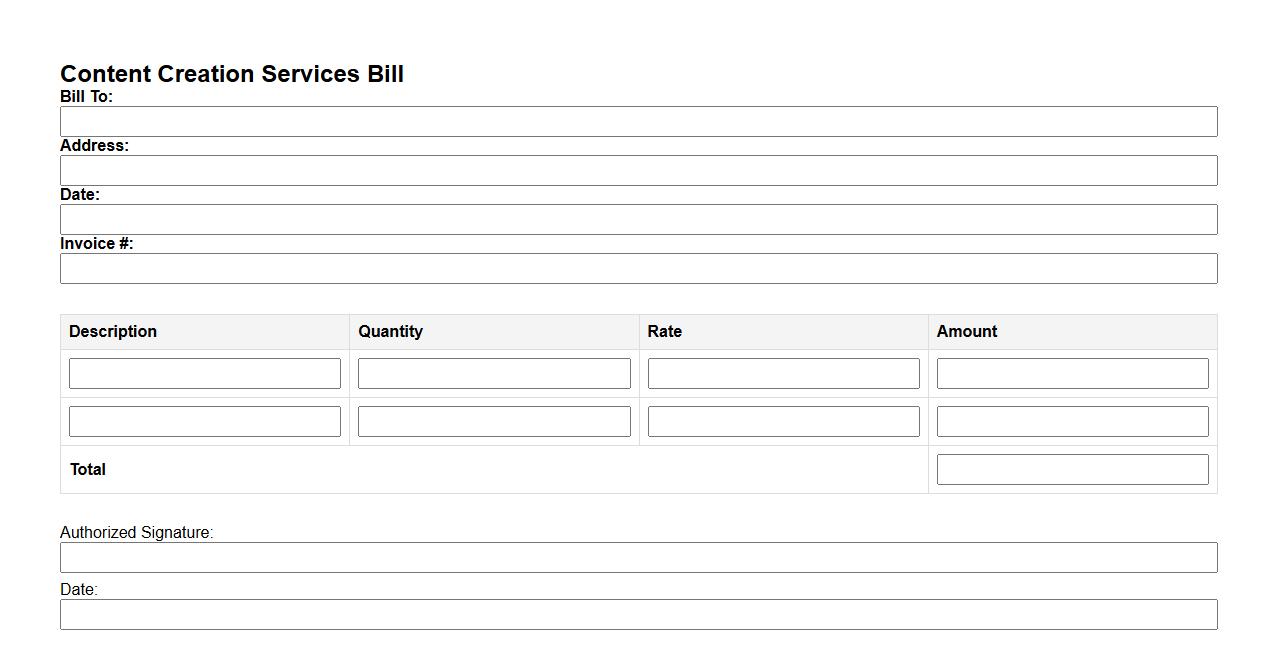Focus the Address text field
The width and height of the screenshot is (1278, 650).
click(638, 171)
